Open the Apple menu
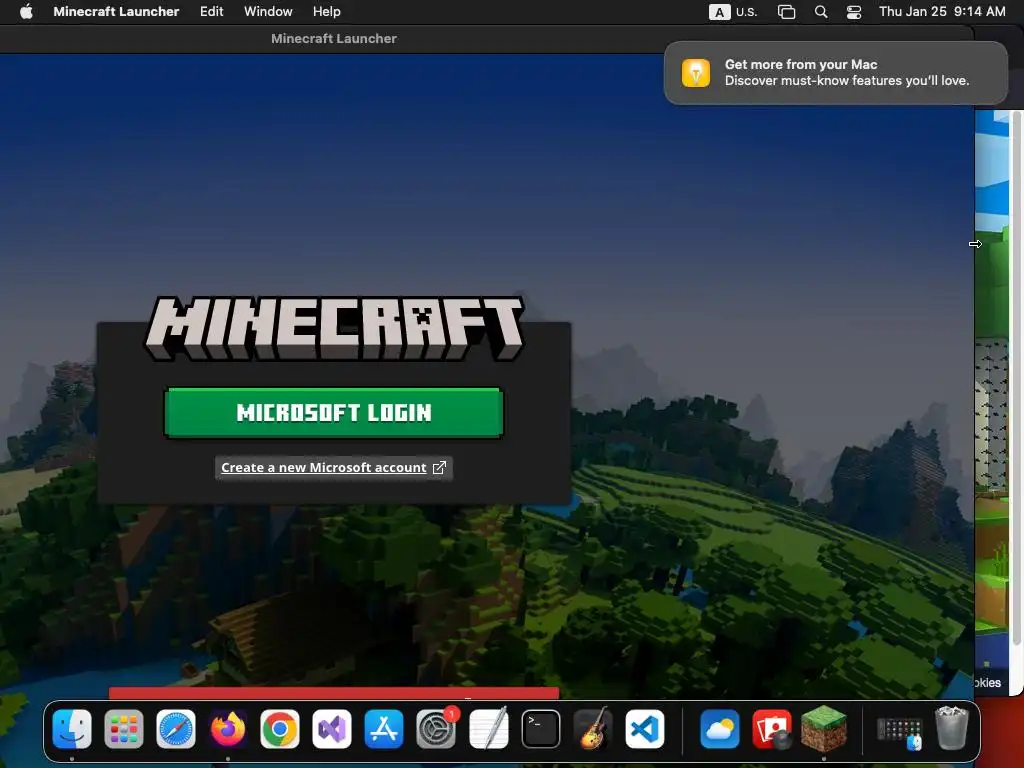Viewport: 1024px width, 768px height. click(26, 12)
